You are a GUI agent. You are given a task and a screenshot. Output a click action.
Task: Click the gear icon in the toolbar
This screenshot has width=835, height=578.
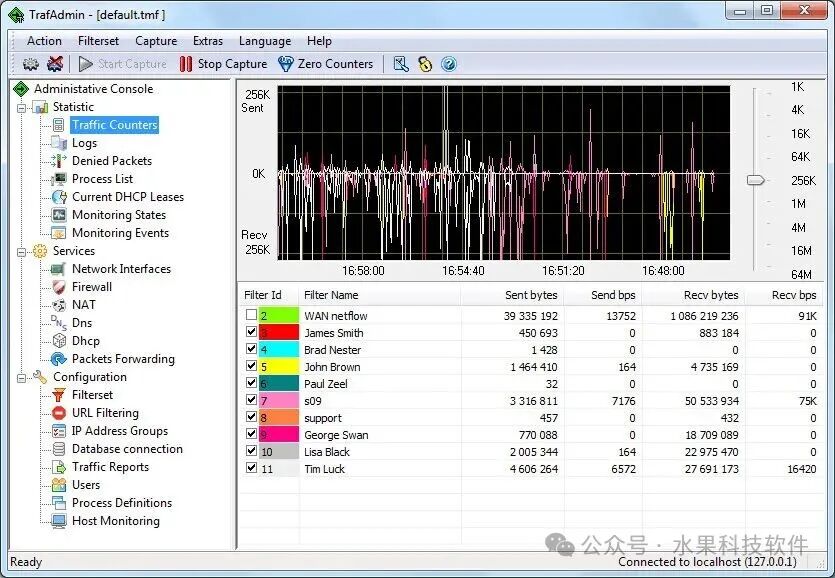[x=31, y=64]
